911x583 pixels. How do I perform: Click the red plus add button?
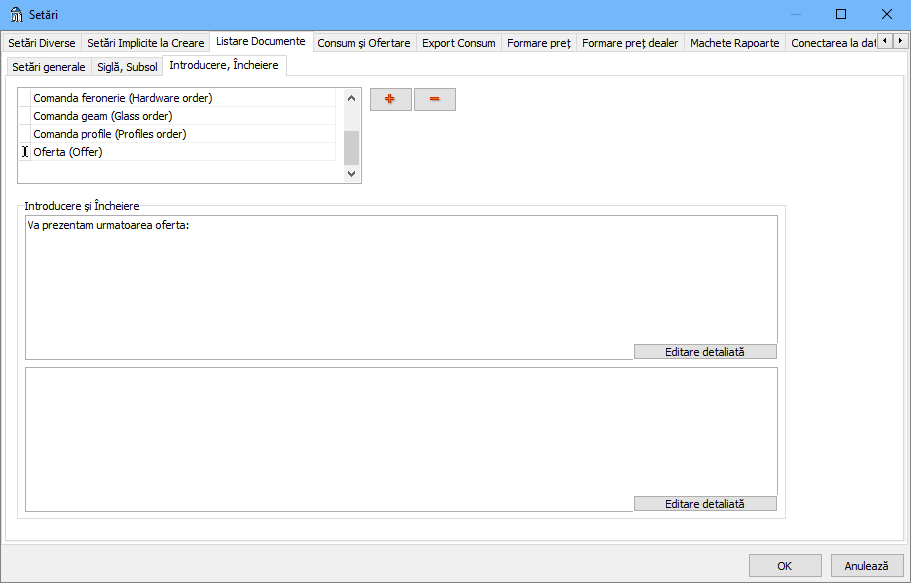pos(390,99)
